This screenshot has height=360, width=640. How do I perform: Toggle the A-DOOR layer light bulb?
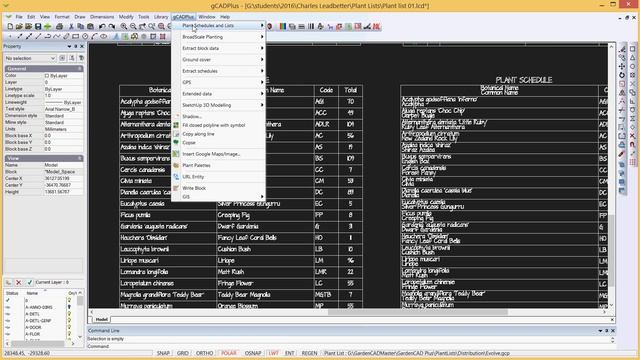69,327
